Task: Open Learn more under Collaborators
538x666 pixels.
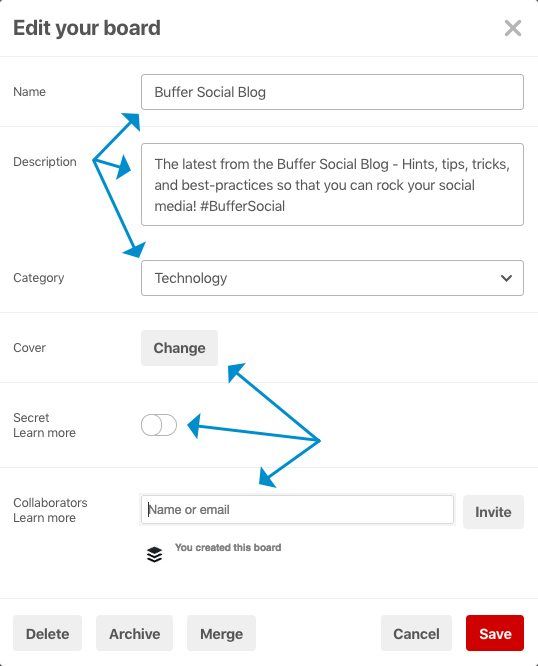Action: (x=45, y=518)
